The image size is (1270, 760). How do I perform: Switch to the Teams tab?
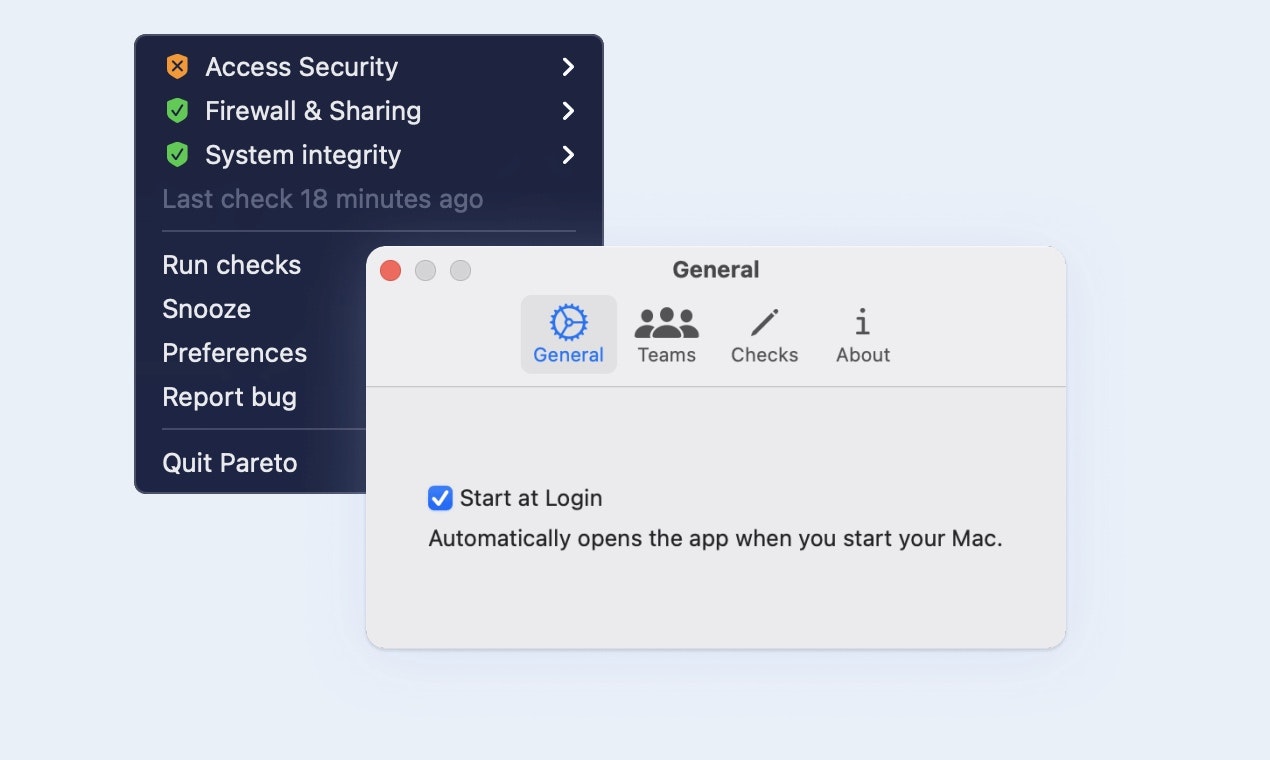point(666,334)
